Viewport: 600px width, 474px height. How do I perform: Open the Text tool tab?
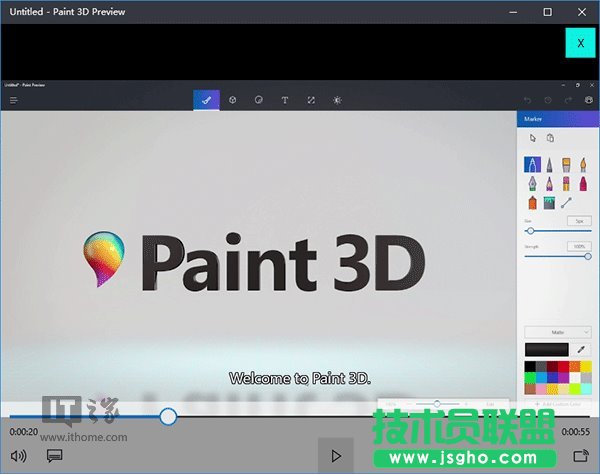(285, 100)
